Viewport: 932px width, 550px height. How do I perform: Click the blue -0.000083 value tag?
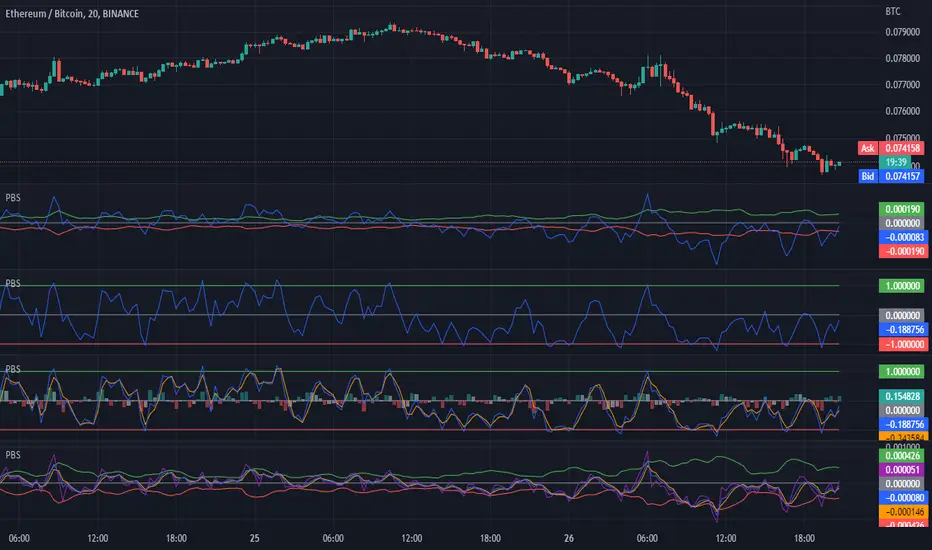pos(903,237)
